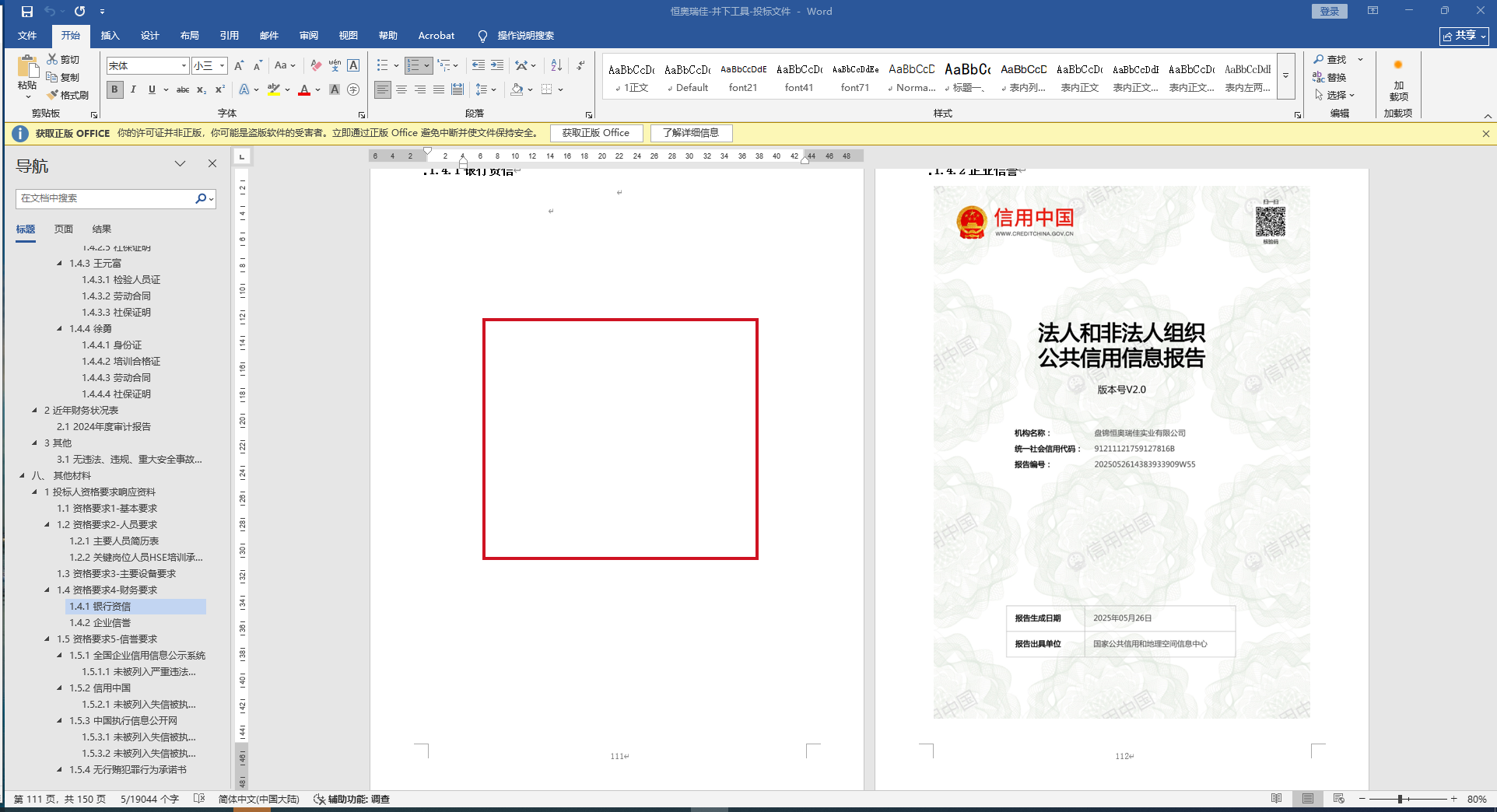Switch navigation pane to 页面 tab
Image resolution: width=1497 pixels, height=812 pixels.
(64, 229)
